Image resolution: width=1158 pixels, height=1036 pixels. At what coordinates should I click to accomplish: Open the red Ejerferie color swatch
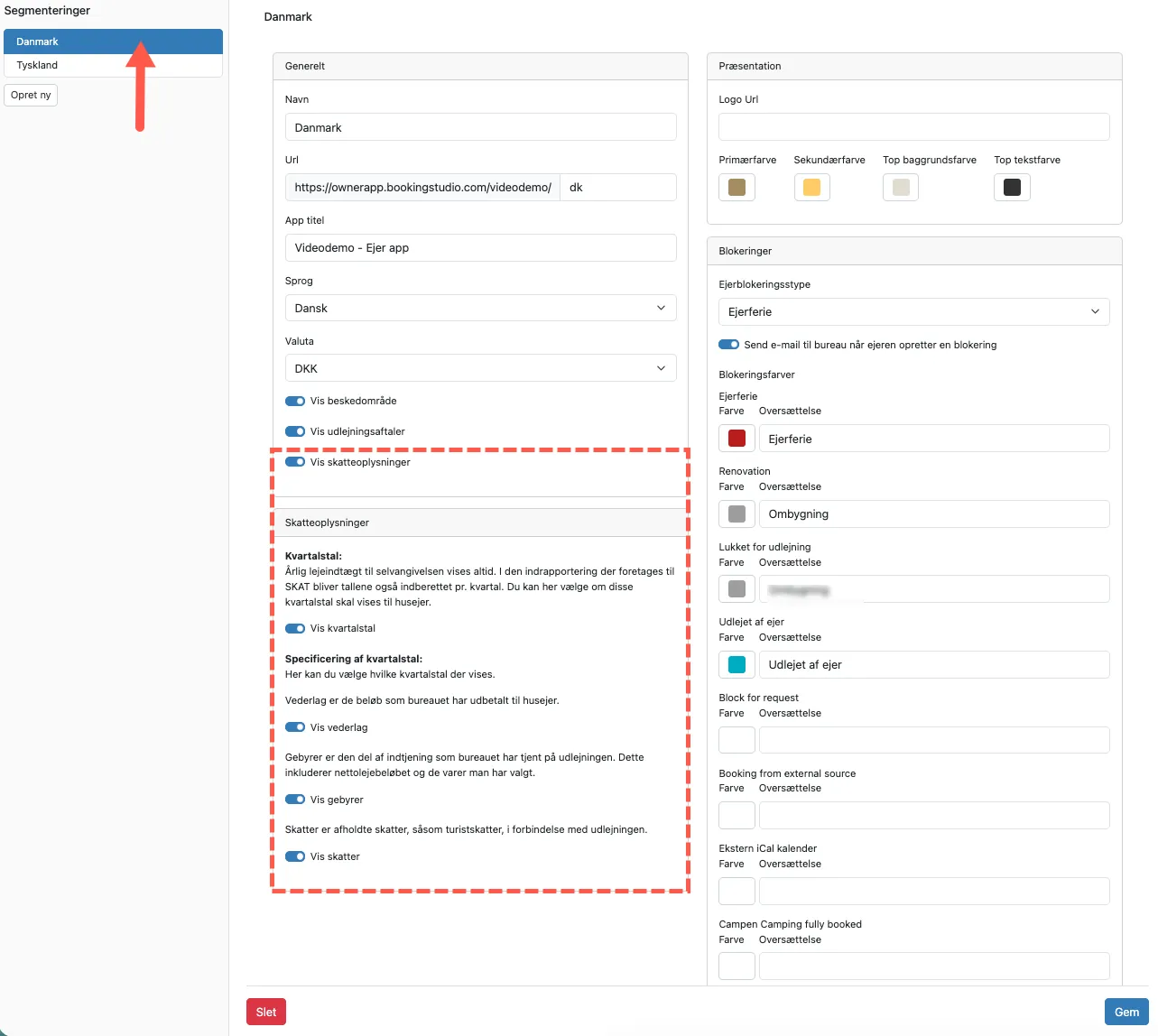coord(736,439)
